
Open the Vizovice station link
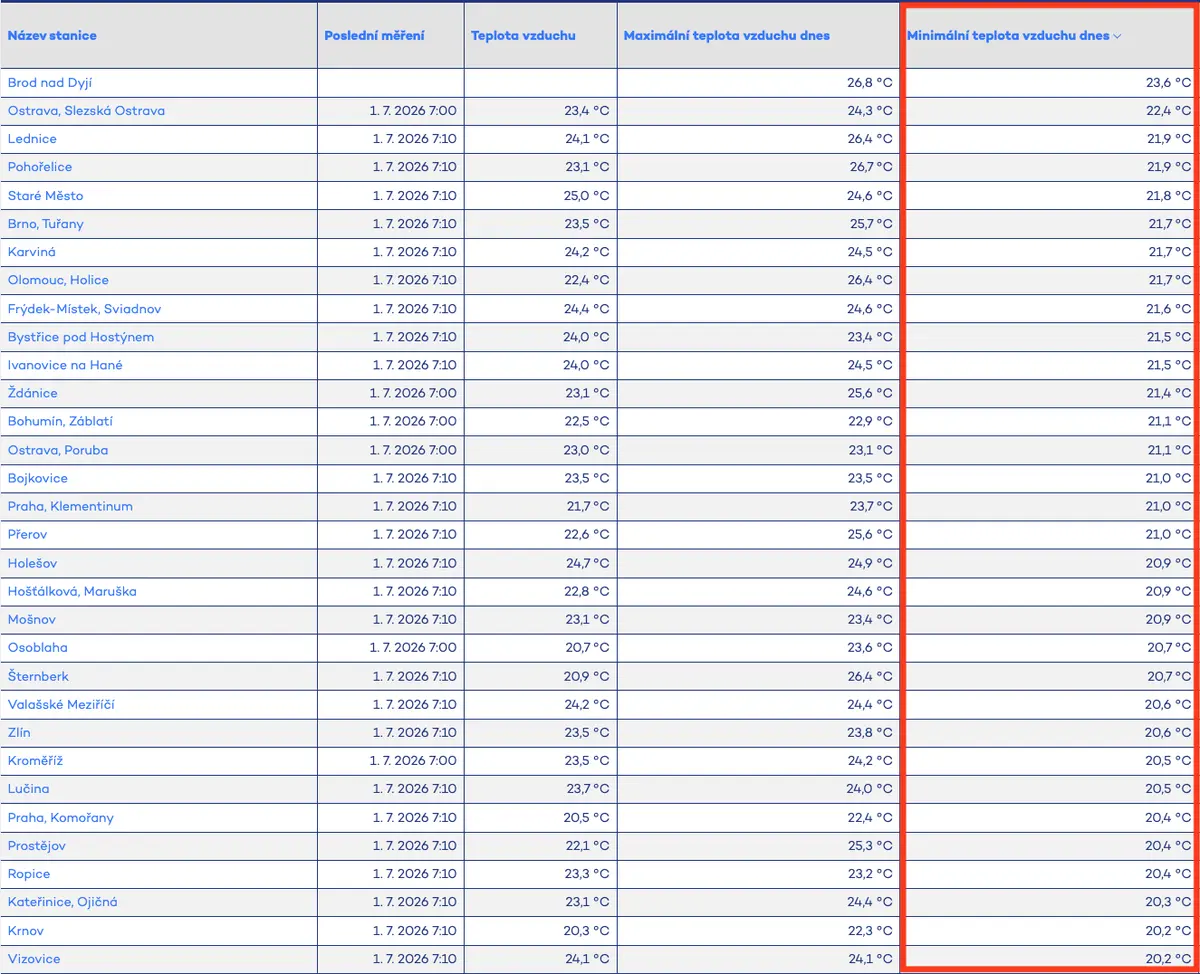pos(34,959)
